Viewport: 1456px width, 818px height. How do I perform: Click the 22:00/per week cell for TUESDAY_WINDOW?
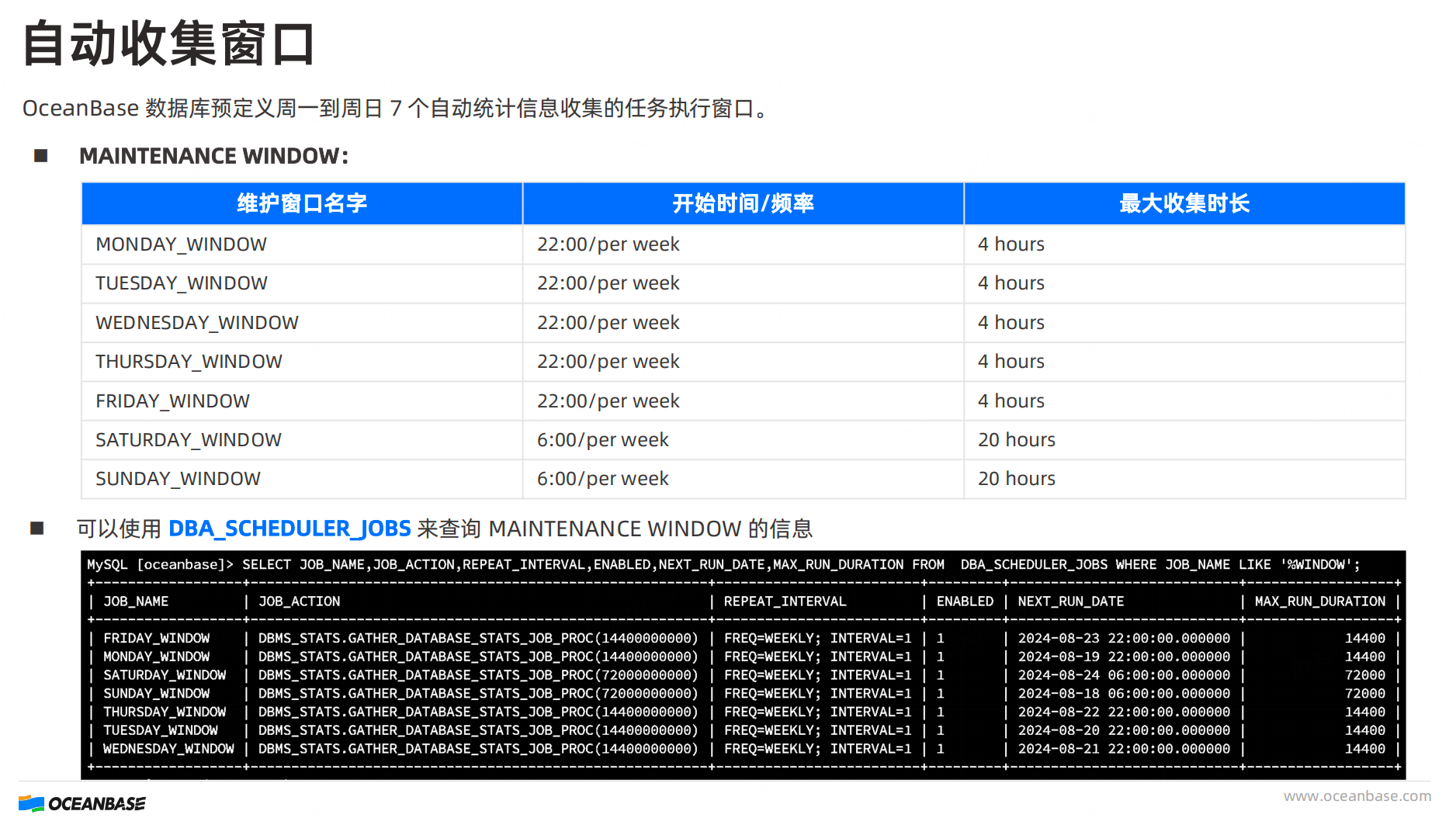608,283
